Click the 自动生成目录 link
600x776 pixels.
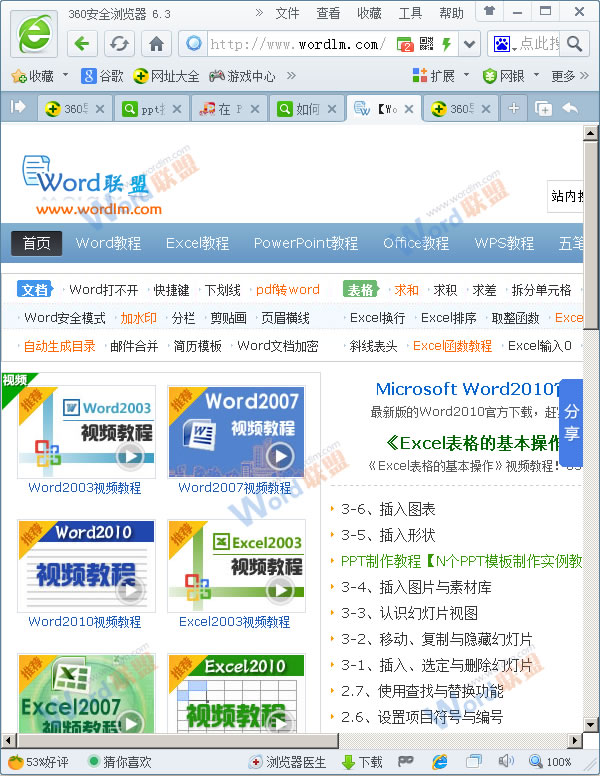click(59, 346)
